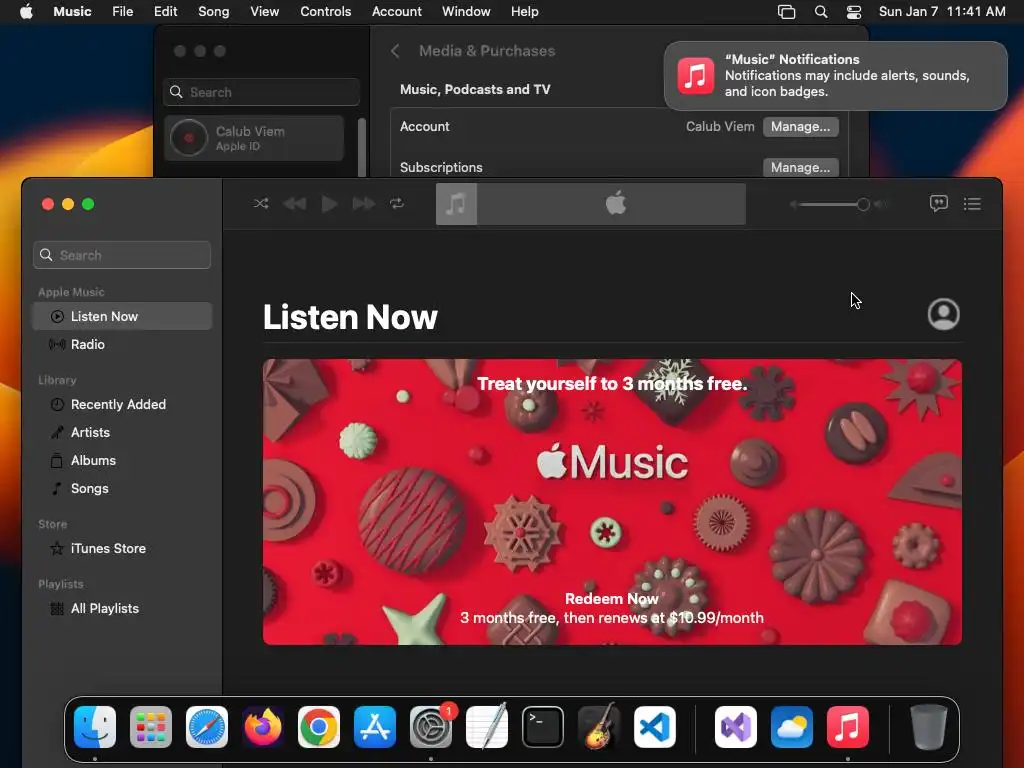Open iTunes Store in the sidebar
1024x768 pixels.
(122, 549)
